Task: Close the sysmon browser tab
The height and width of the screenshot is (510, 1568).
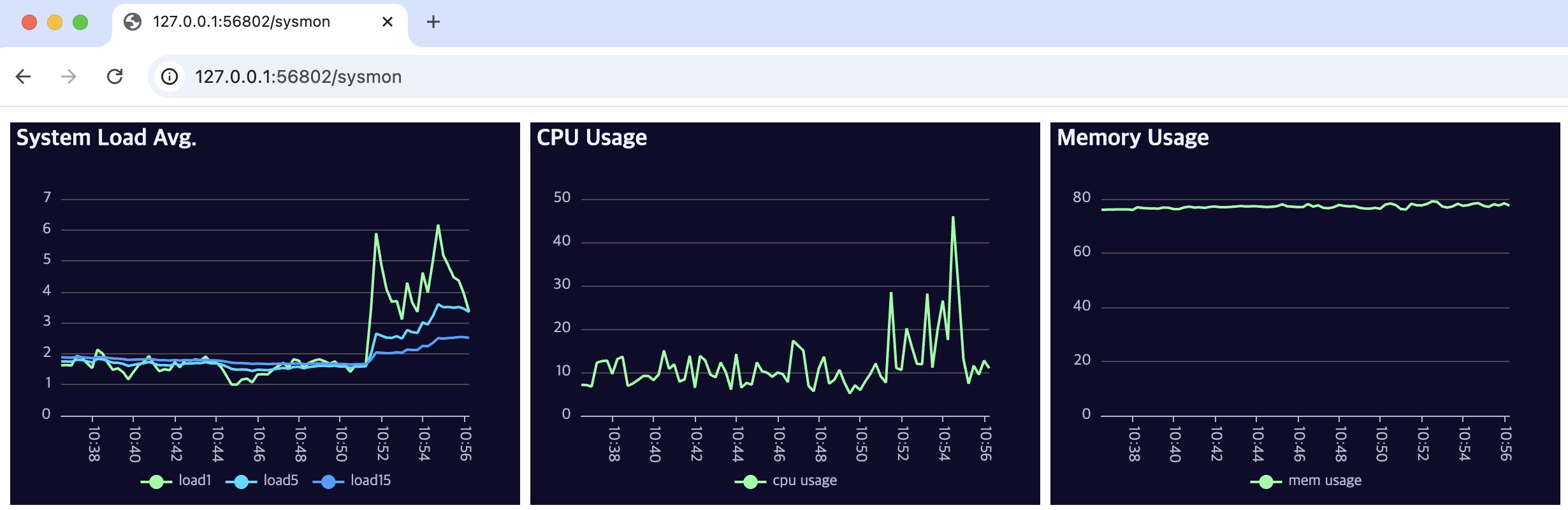Action: [387, 22]
